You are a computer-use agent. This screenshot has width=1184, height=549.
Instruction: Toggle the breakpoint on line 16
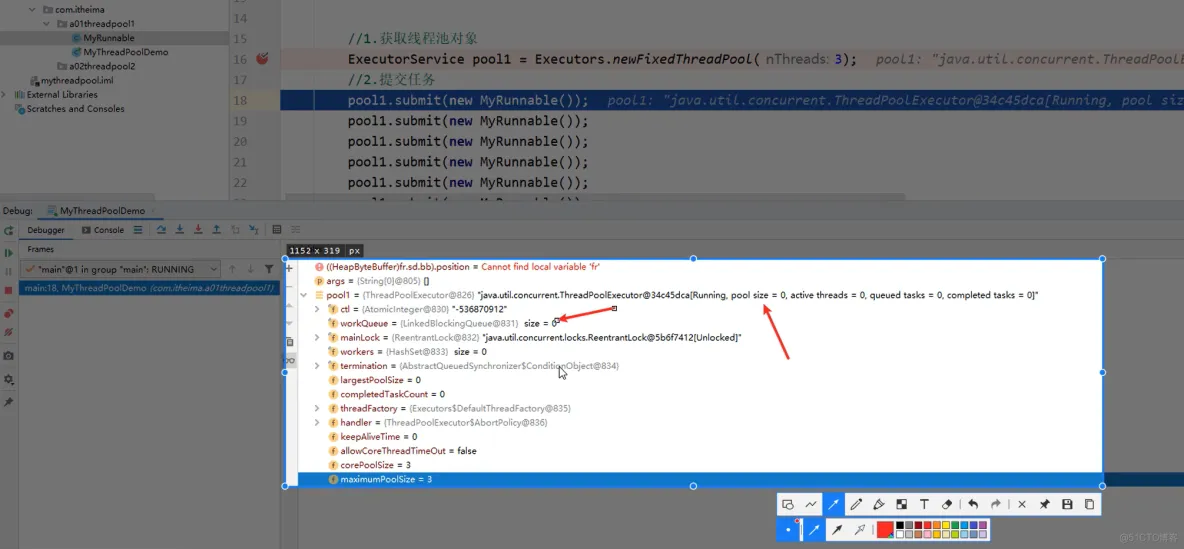point(262,59)
